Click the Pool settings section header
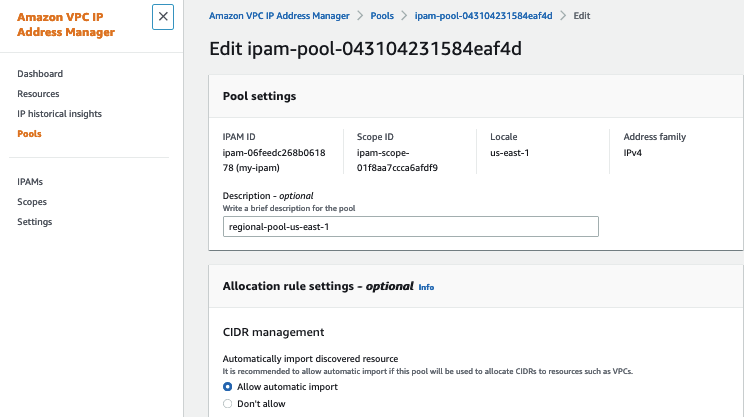 (259, 96)
